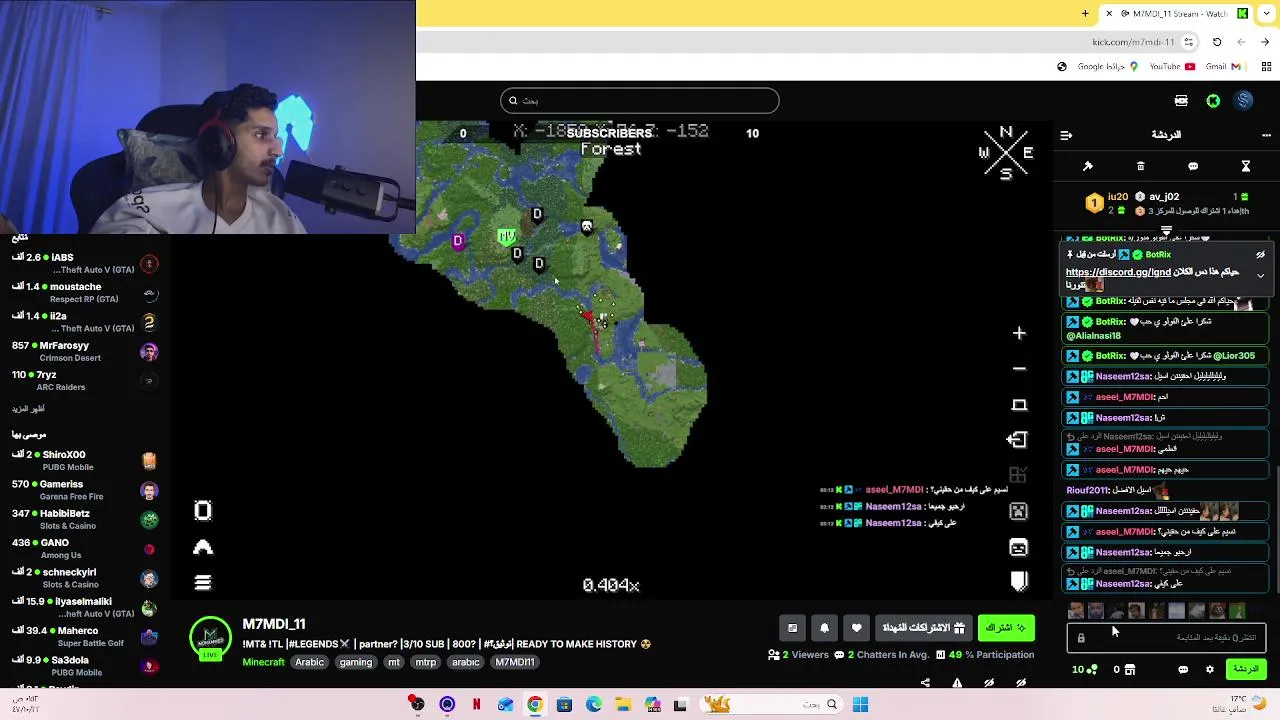The image size is (1280, 720).
Task: Open the chat bubble icon in chat toolbar
Action: coord(1193,166)
